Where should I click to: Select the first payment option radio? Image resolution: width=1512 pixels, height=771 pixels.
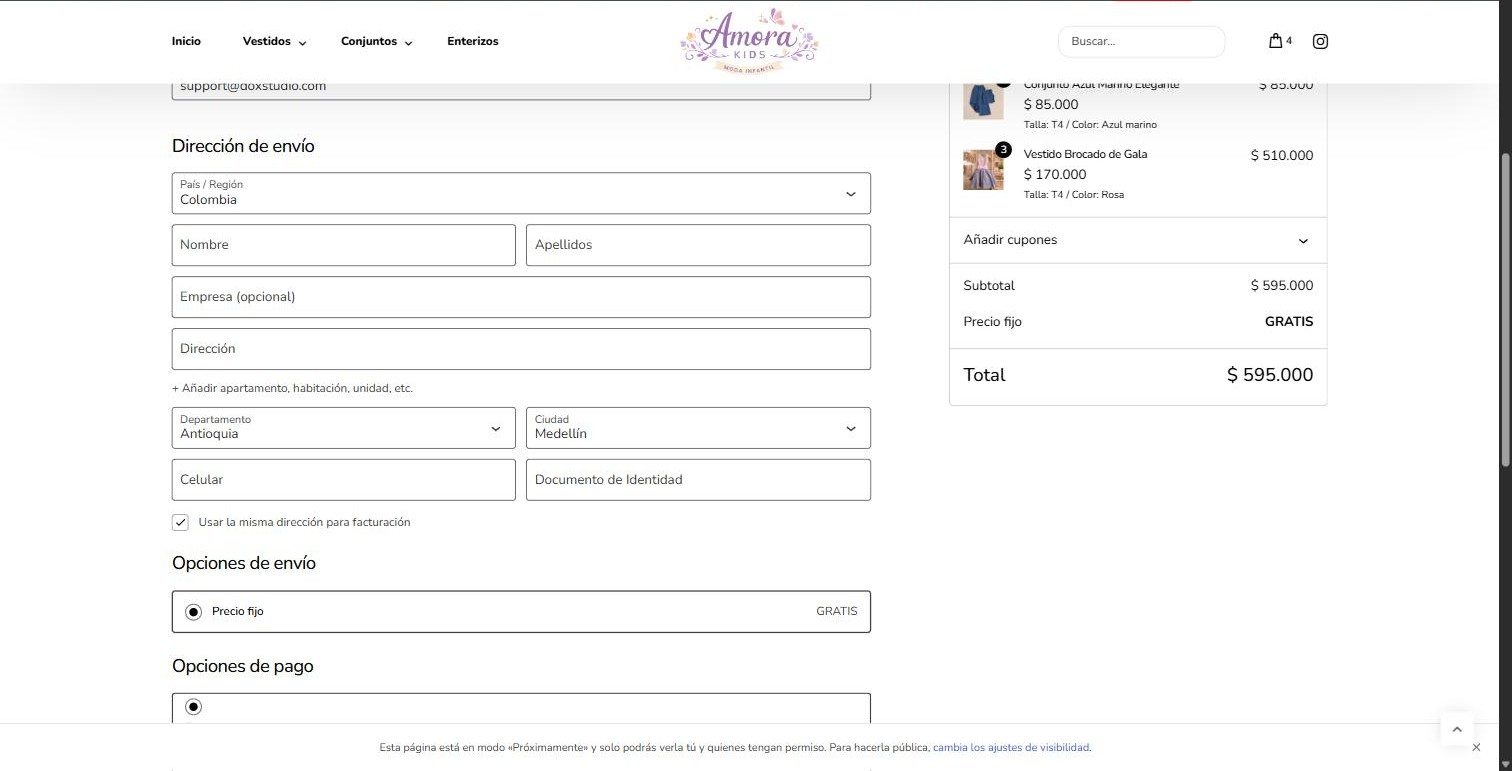[193, 707]
